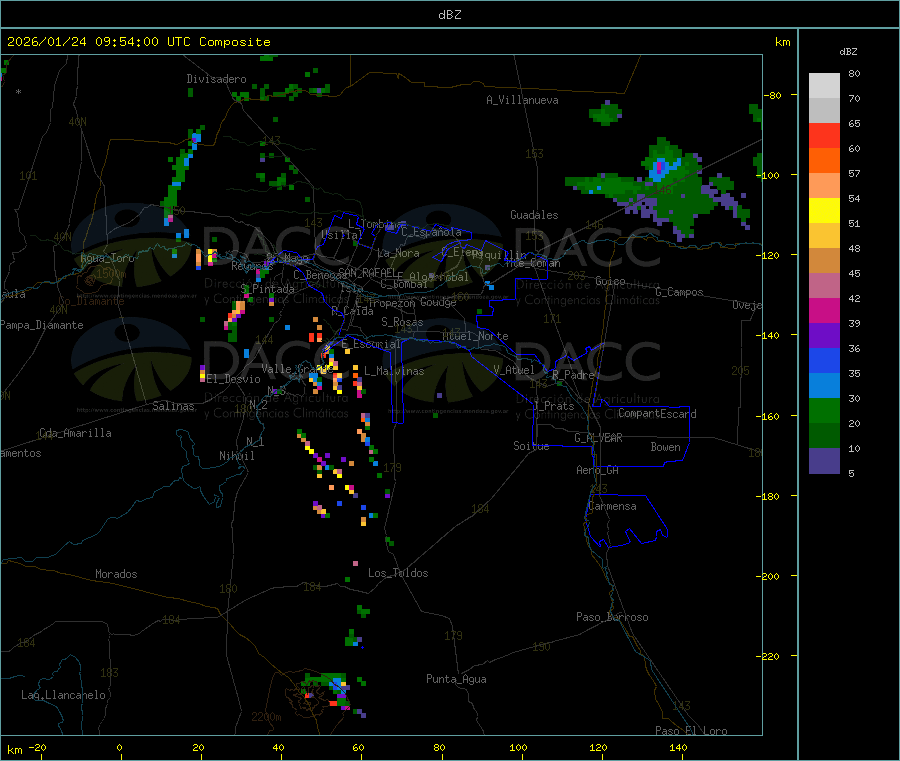Click the Soitue map label
This screenshot has height=761, width=900.
click(x=531, y=446)
